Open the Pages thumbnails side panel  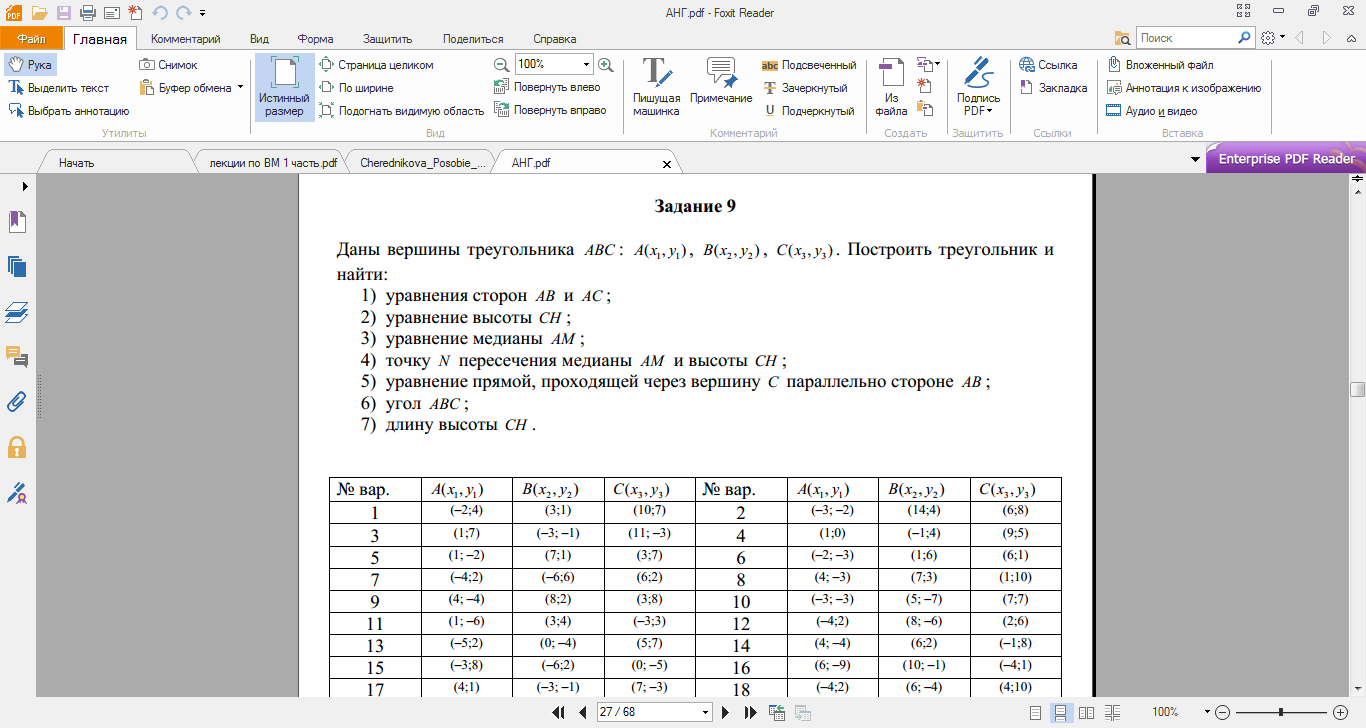pyautogui.click(x=17, y=266)
